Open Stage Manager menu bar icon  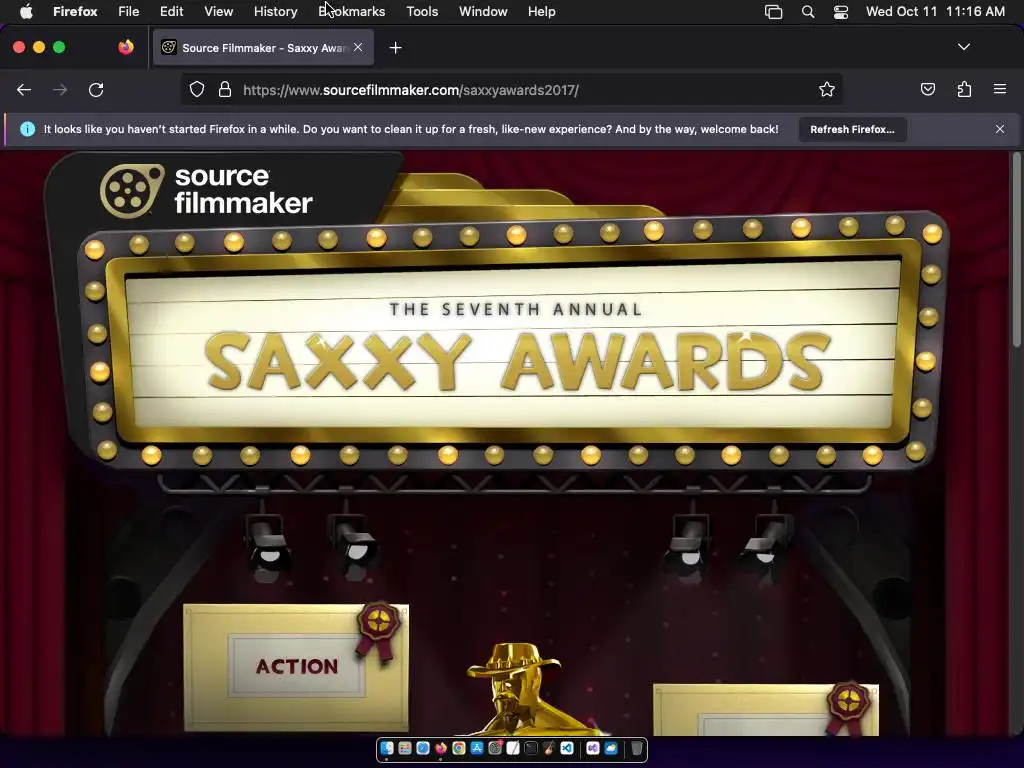point(773,12)
